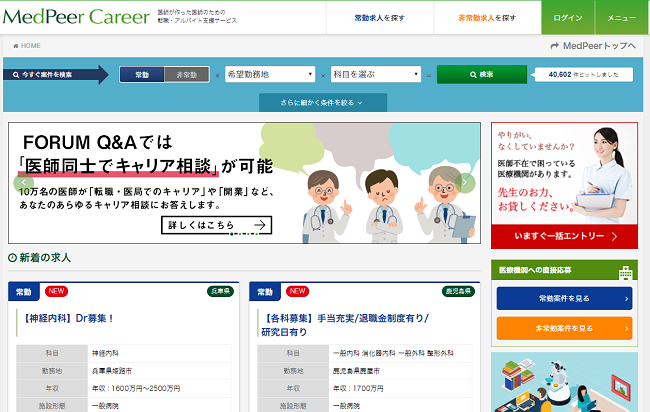Click 兵庫県姫路市 location cell
This screenshot has width=650, height=412.
(x=159, y=371)
